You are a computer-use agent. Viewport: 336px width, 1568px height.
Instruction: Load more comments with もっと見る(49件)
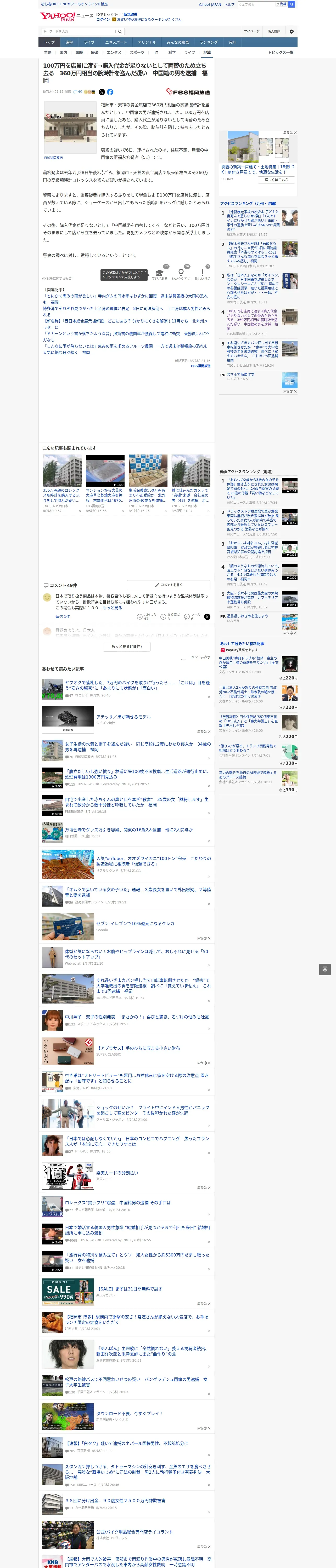(127, 647)
